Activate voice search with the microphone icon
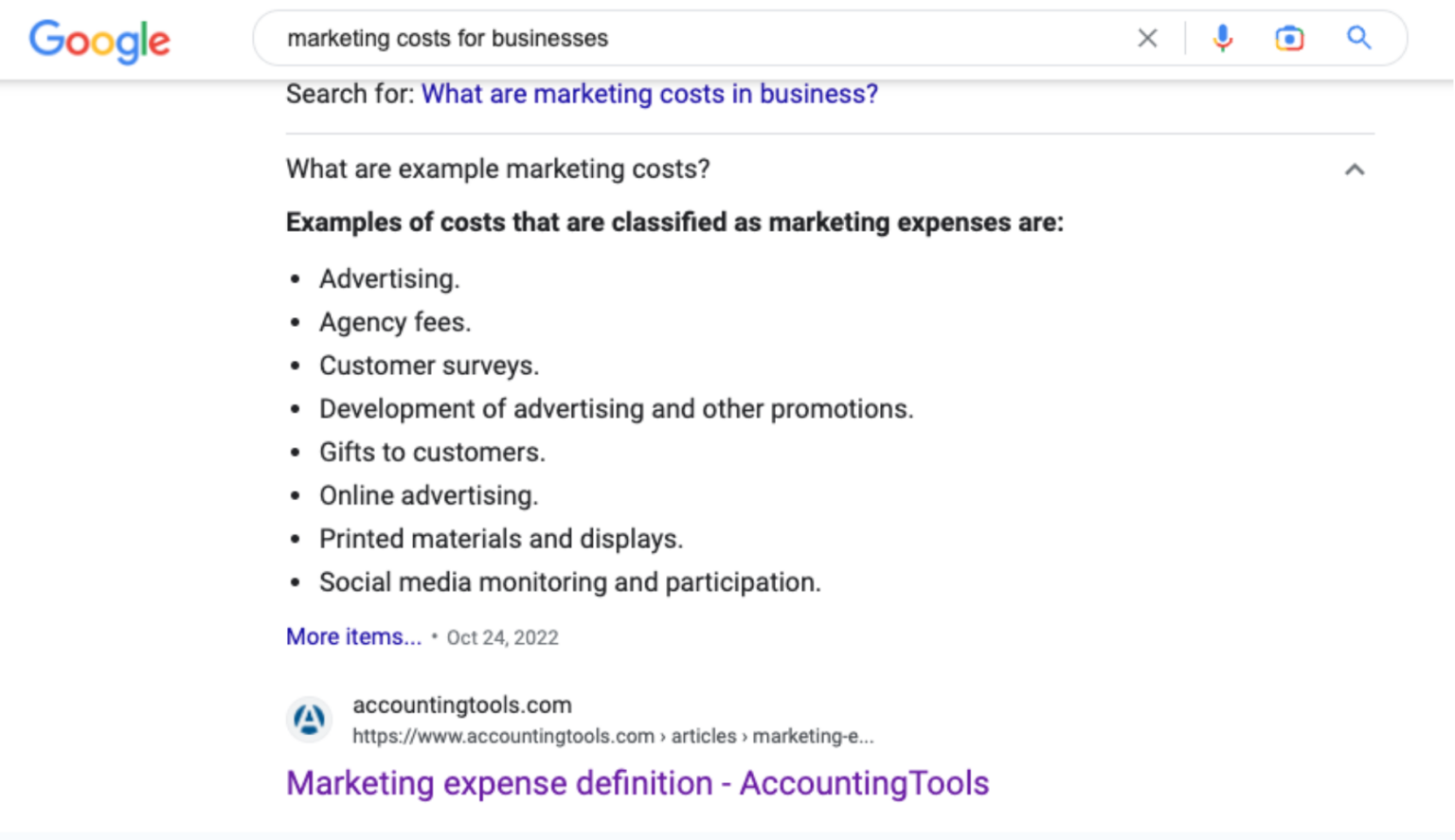The height and width of the screenshot is (840, 1455). (x=1223, y=38)
